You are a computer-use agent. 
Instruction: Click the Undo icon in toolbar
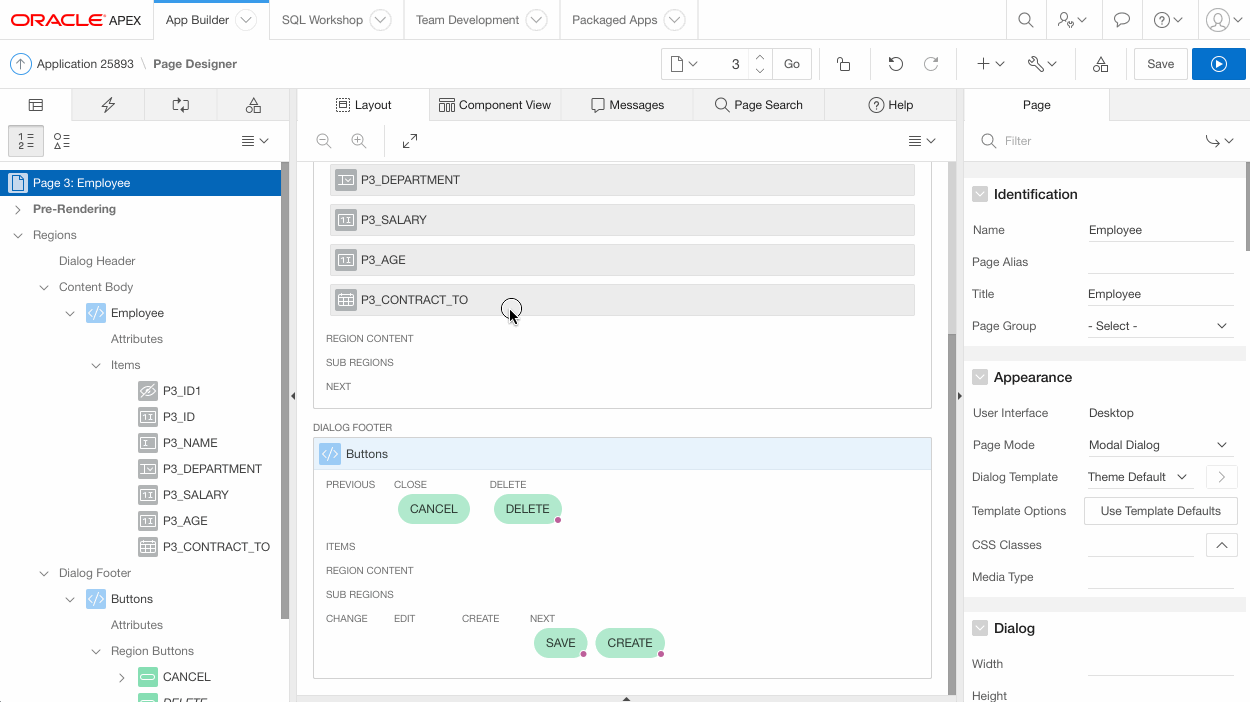895,64
